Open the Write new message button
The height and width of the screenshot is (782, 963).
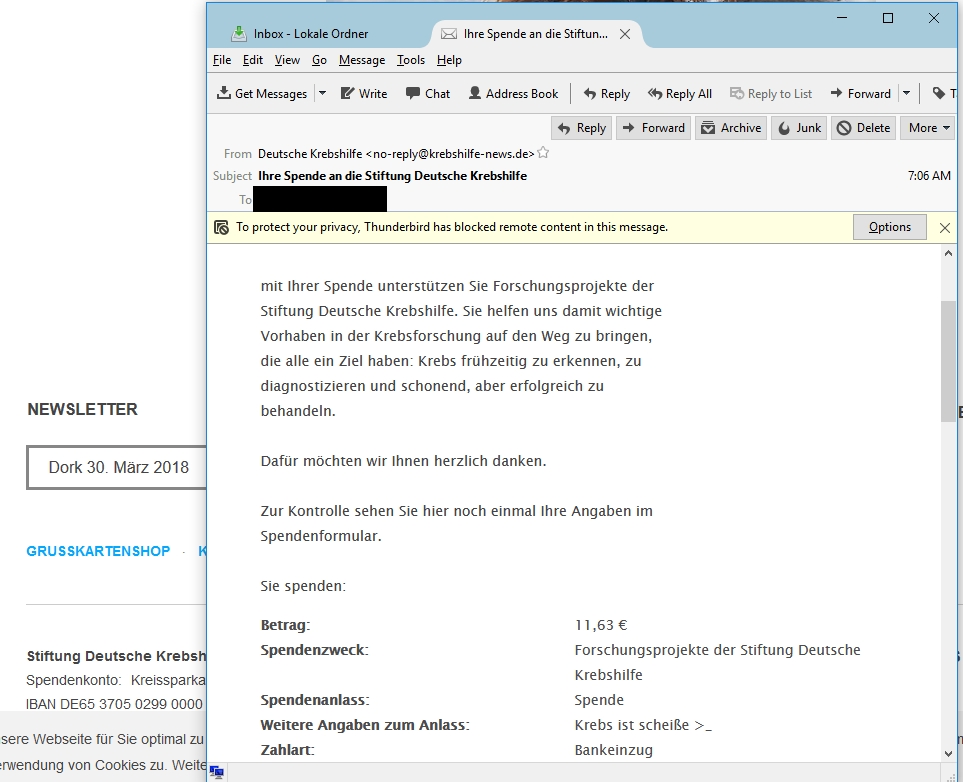point(364,93)
